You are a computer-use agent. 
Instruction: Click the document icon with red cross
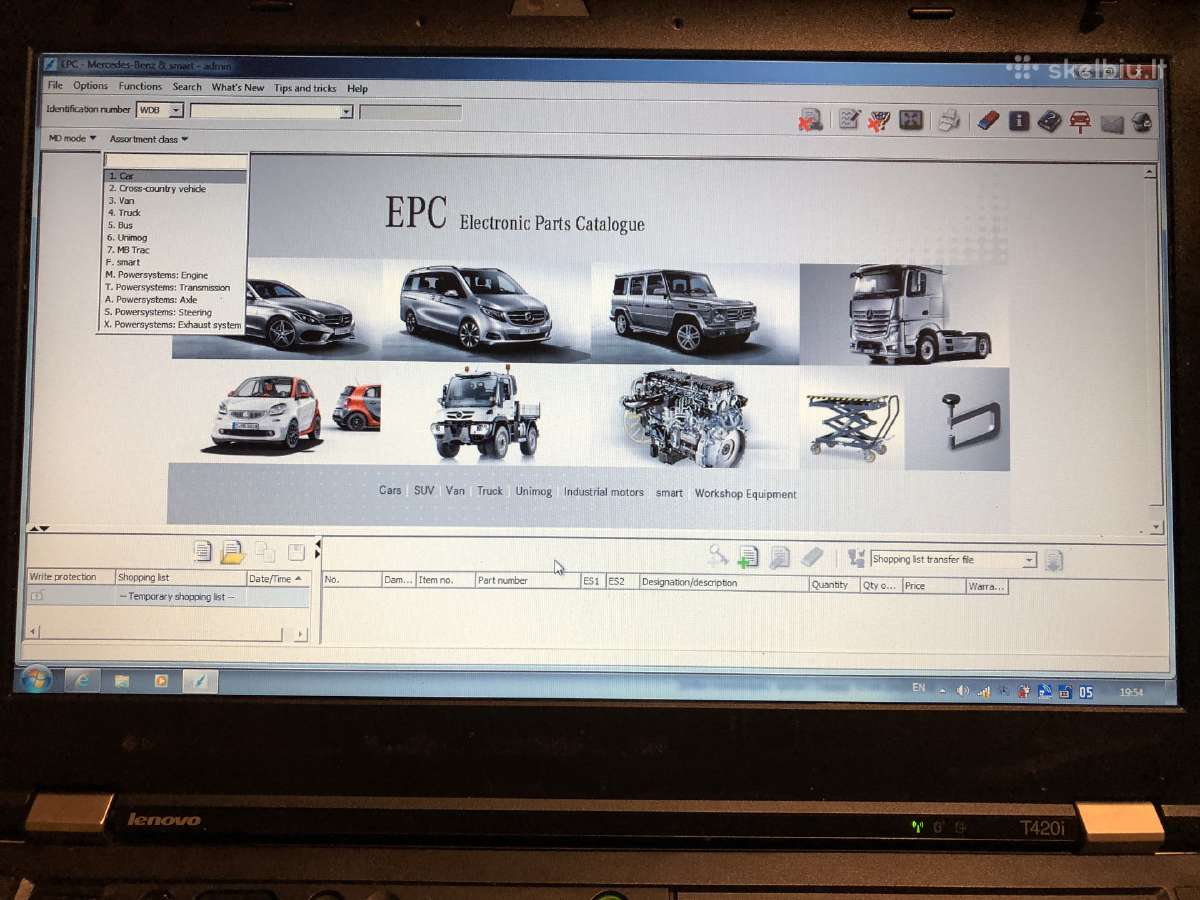(810, 120)
